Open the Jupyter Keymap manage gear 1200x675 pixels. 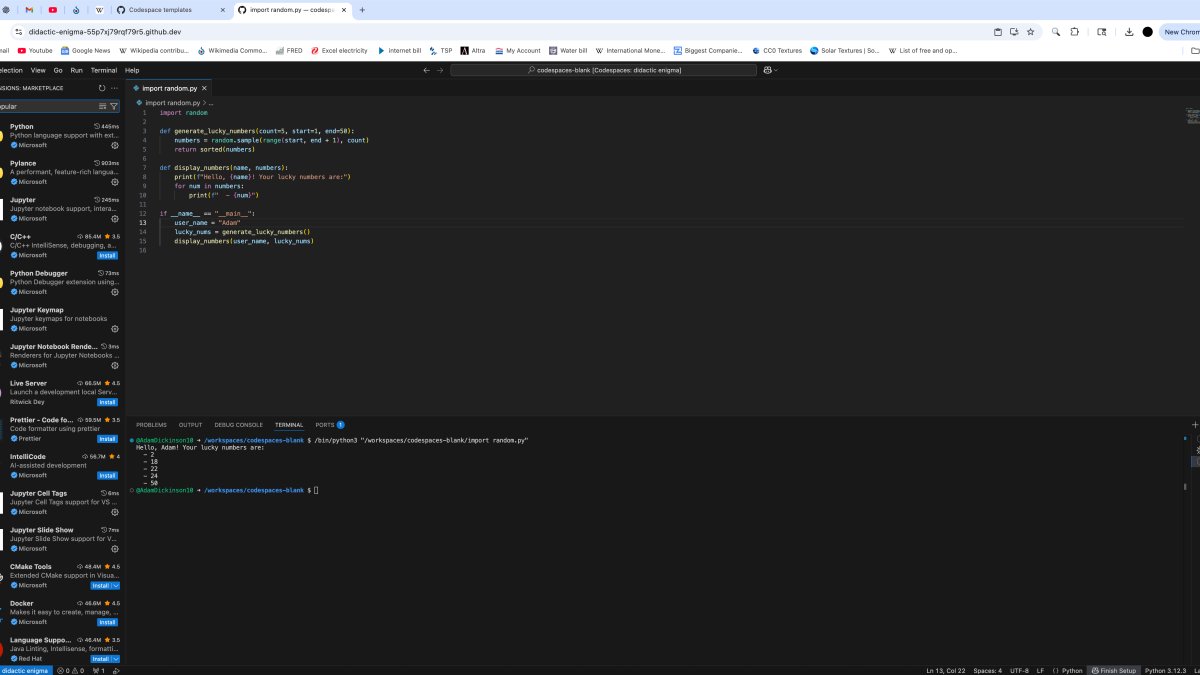115,328
